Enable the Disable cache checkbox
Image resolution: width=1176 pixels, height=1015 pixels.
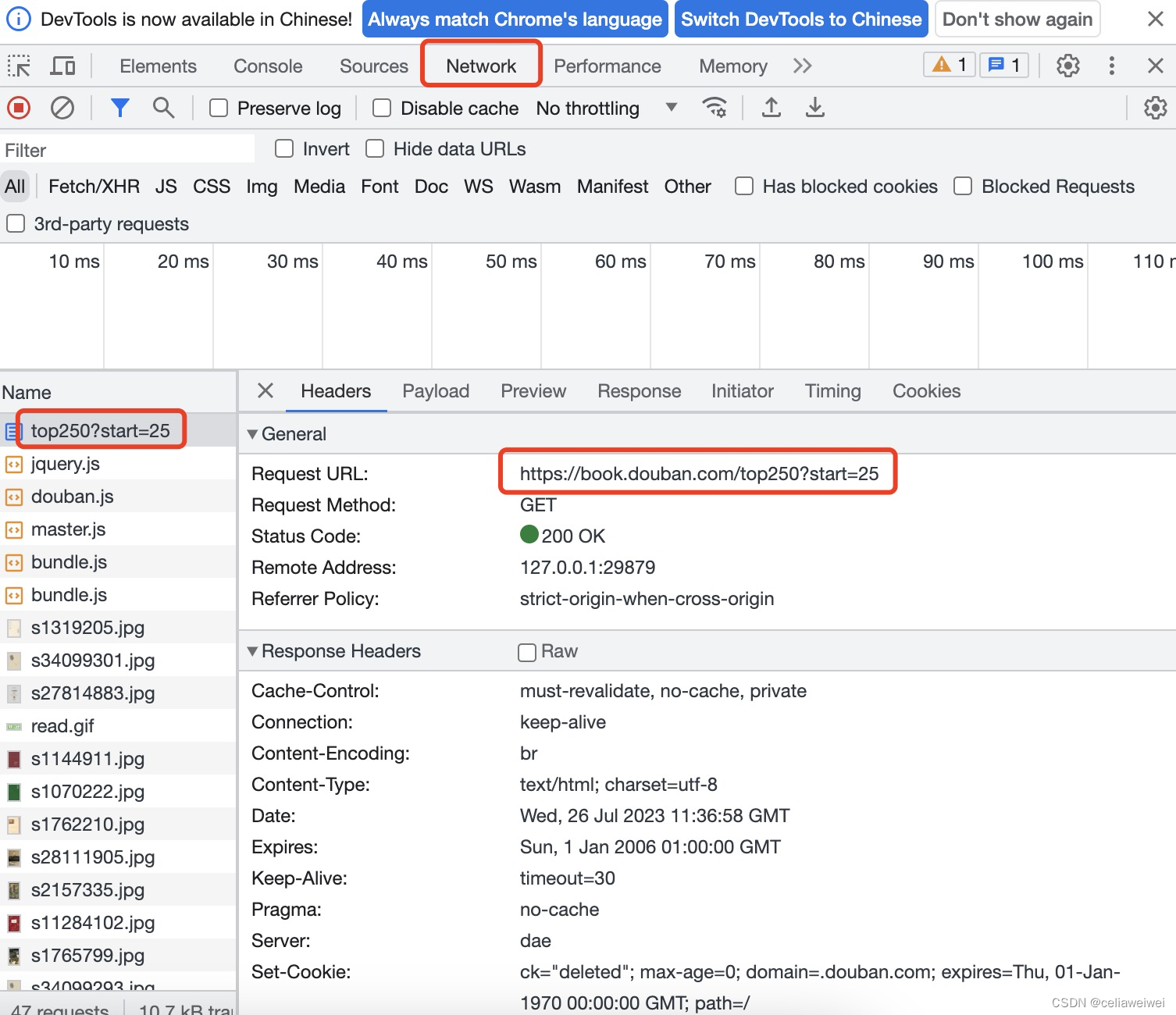(382, 109)
